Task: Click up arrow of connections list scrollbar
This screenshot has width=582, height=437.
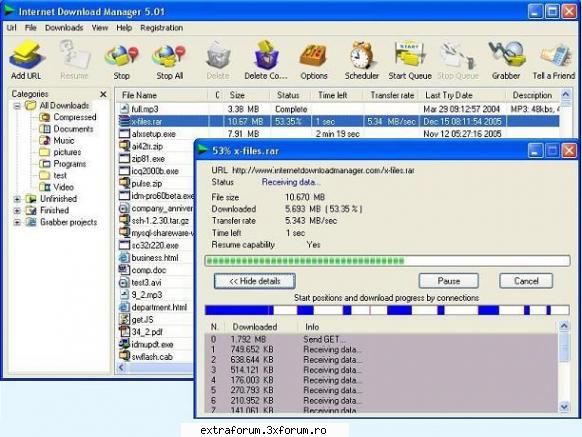Action: [564, 326]
